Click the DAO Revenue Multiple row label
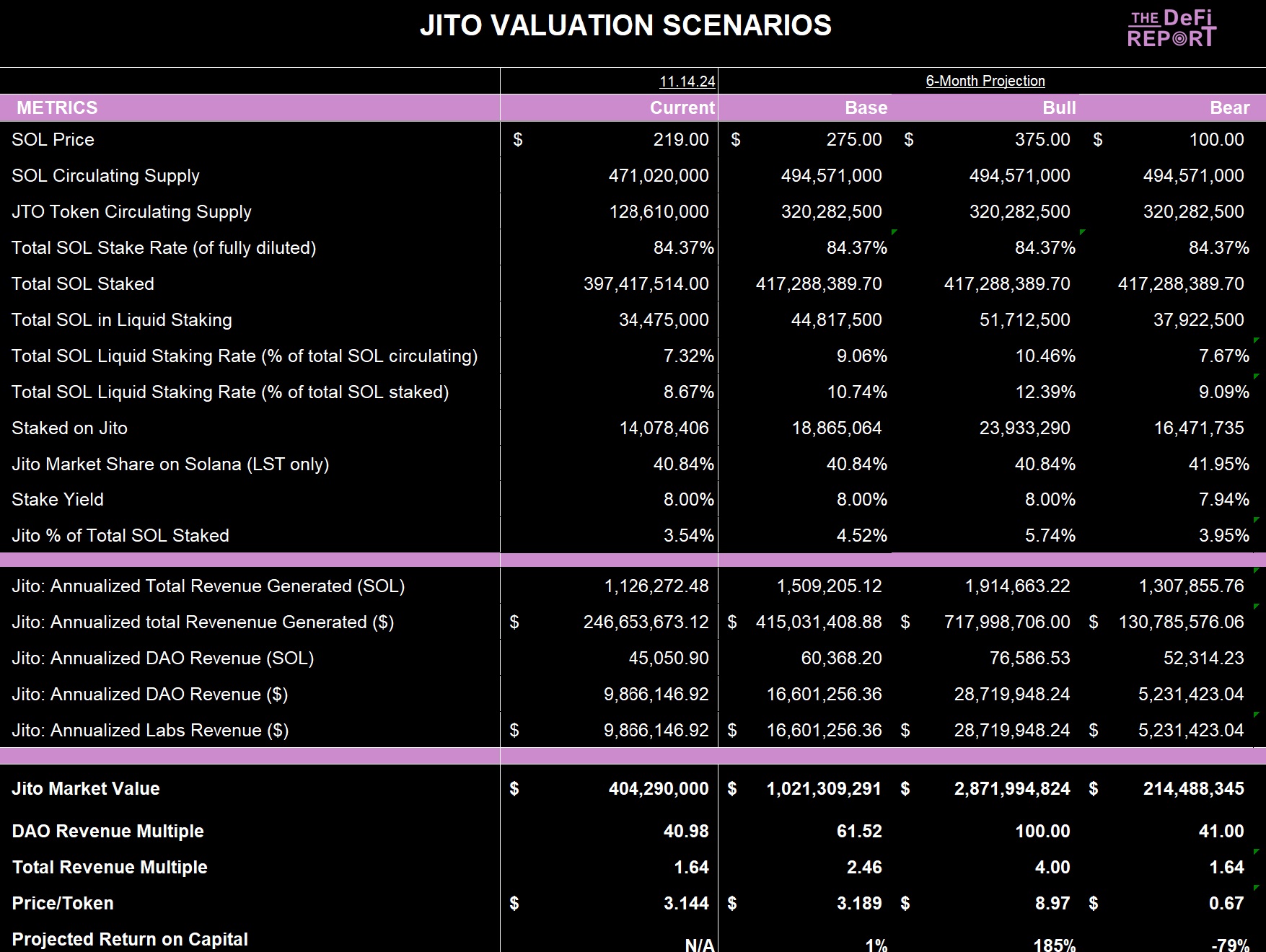 pyautogui.click(x=107, y=831)
